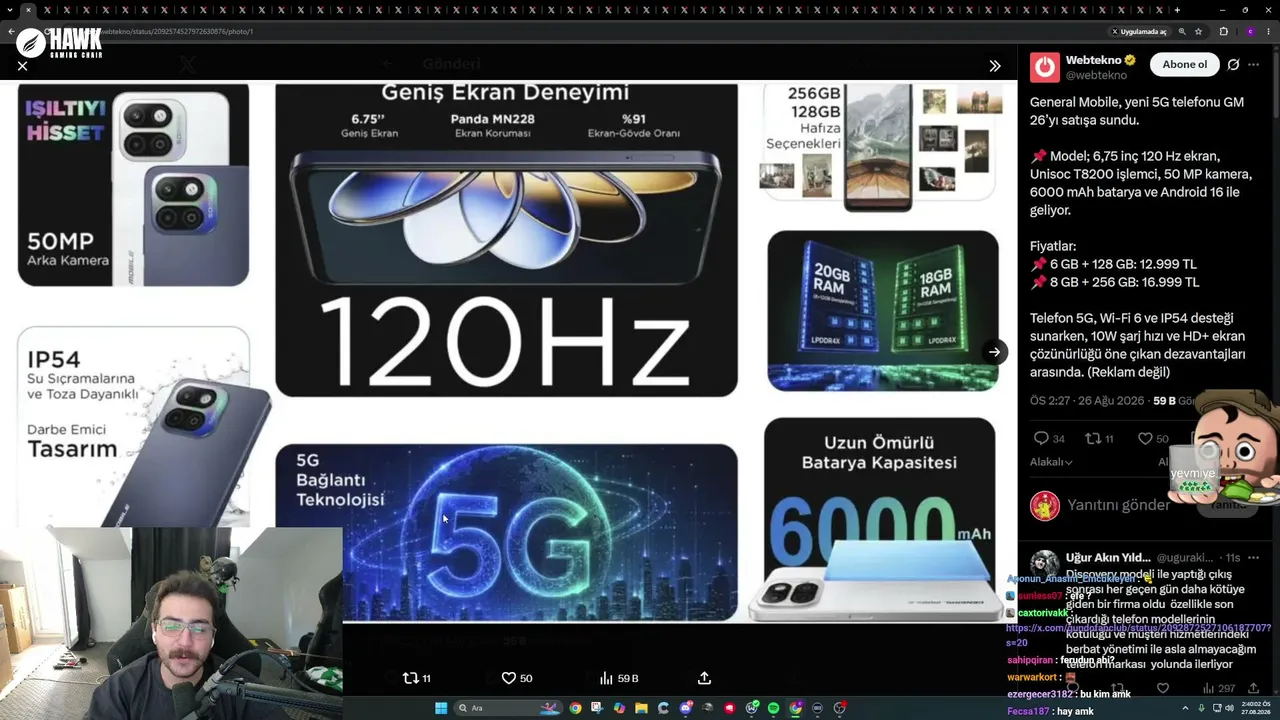Click the post timestamp ÖS 2:27 · 26 Ağu 2026
Screen dimensions: 1280x720
[x=1088, y=401]
